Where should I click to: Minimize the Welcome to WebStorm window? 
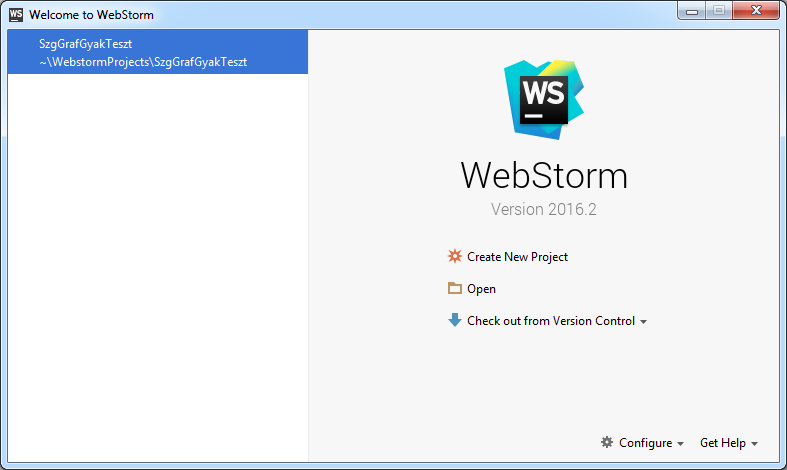692,11
